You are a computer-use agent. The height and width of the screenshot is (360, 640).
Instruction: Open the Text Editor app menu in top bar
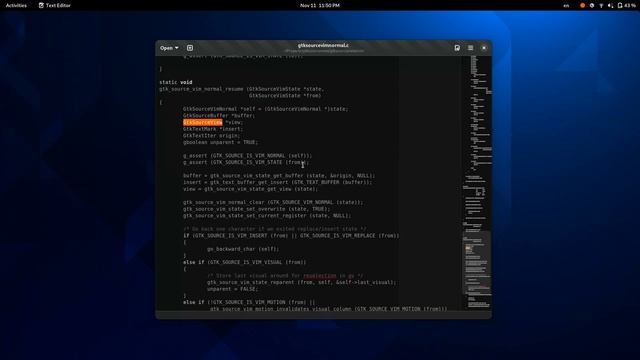tap(54, 5)
